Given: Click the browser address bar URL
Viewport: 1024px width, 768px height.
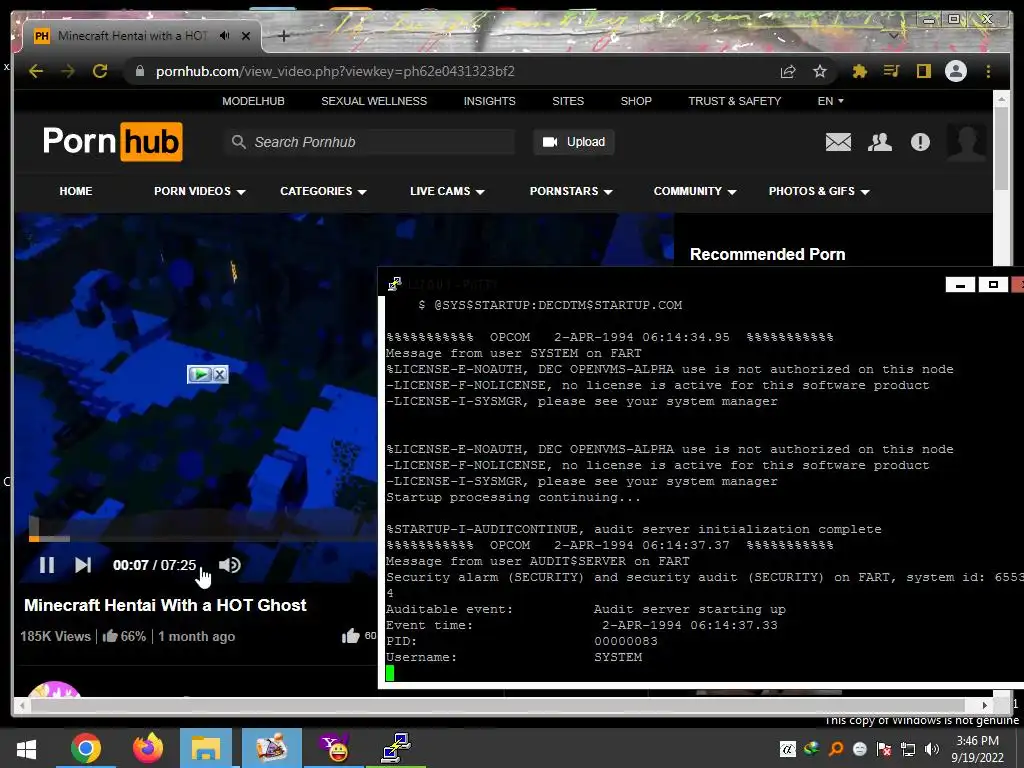Looking at the screenshot, I should point(335,71).
